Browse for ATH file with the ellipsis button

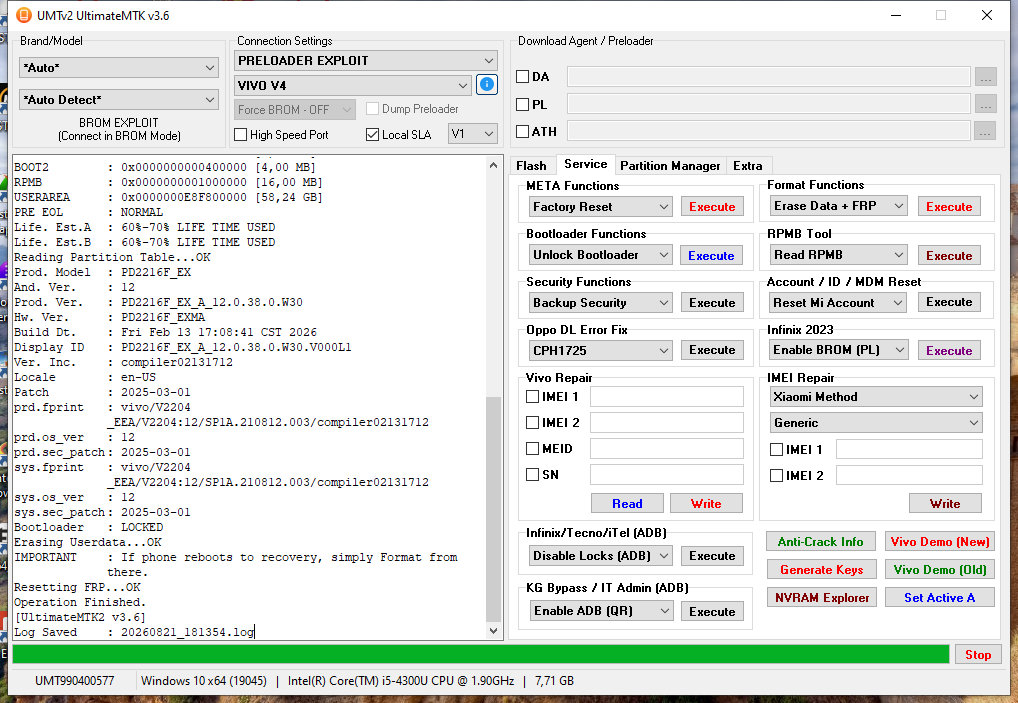(x=985, y=131)
